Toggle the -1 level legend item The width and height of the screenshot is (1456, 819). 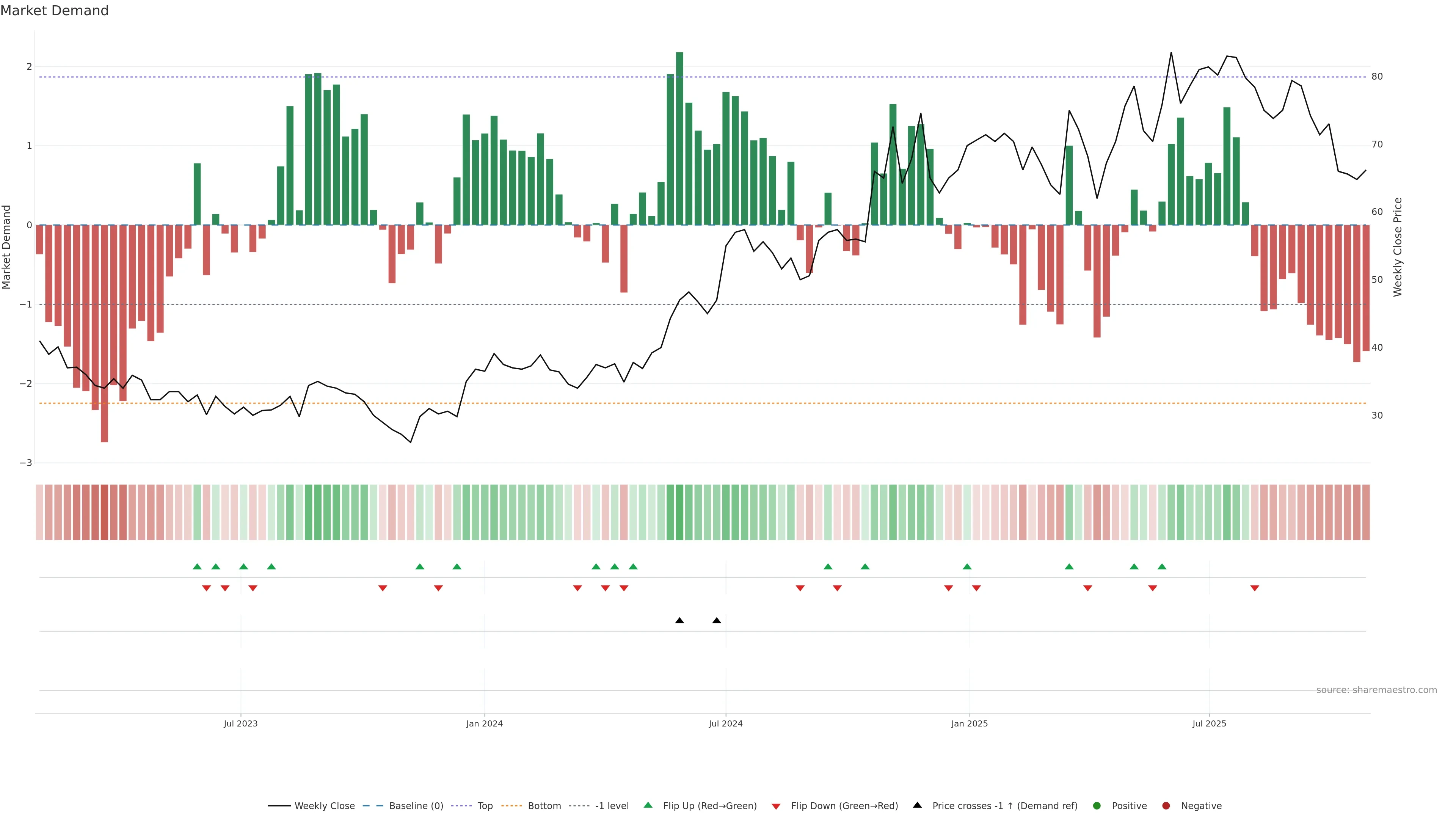click(612, 806)
